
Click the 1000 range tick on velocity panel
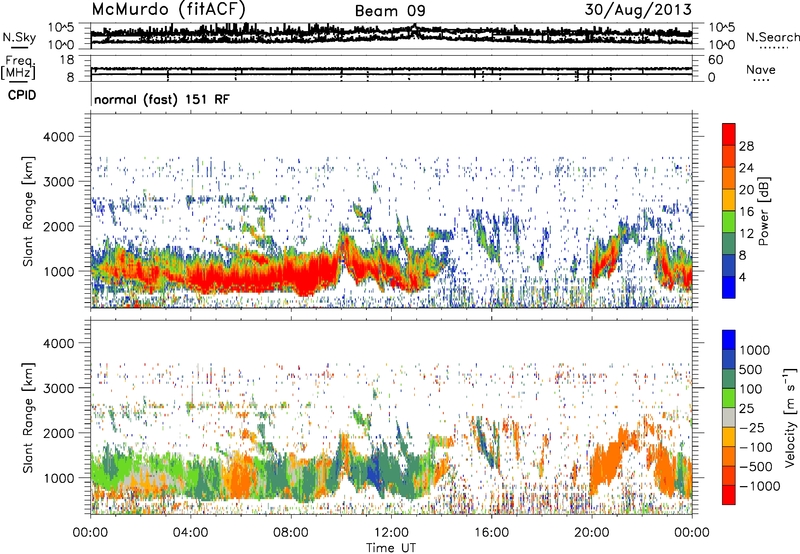click(x=58, y=477)
